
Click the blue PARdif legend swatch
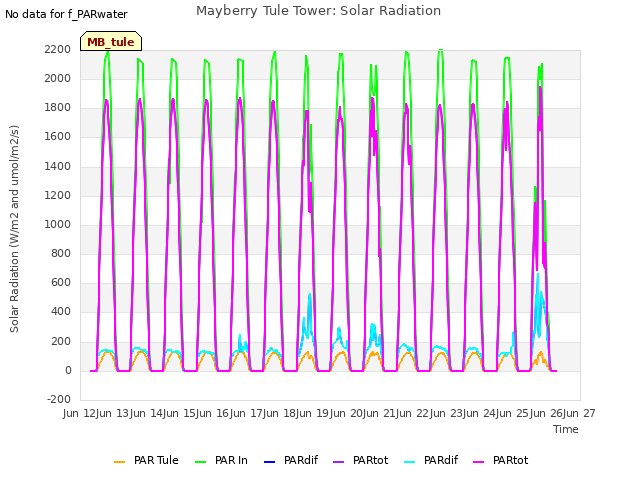(x=270, y=462)
